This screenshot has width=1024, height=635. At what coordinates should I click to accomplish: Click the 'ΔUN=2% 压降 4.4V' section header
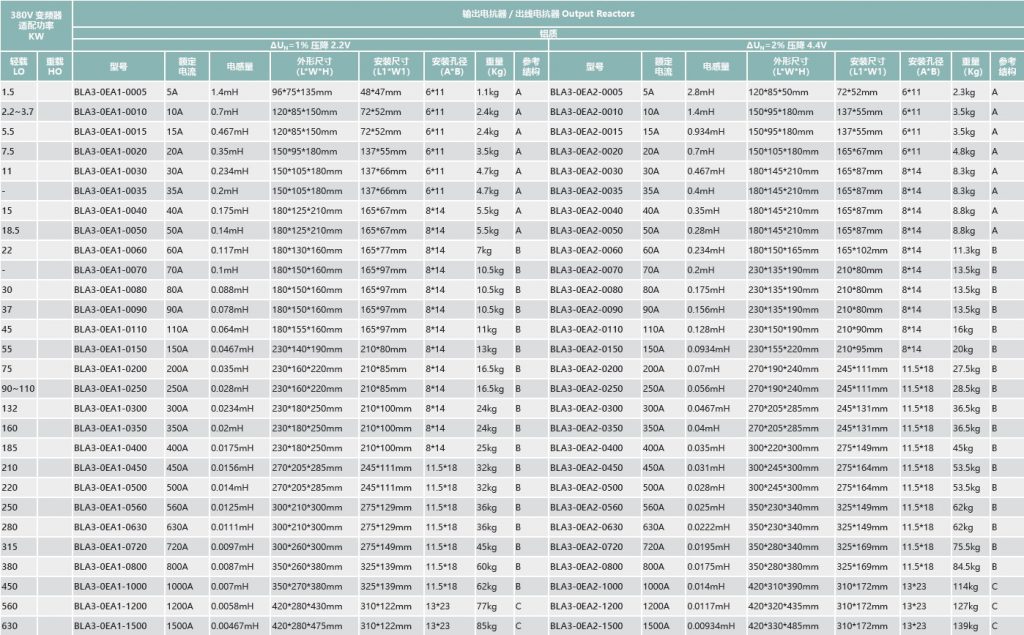click(x=786, y=45)
